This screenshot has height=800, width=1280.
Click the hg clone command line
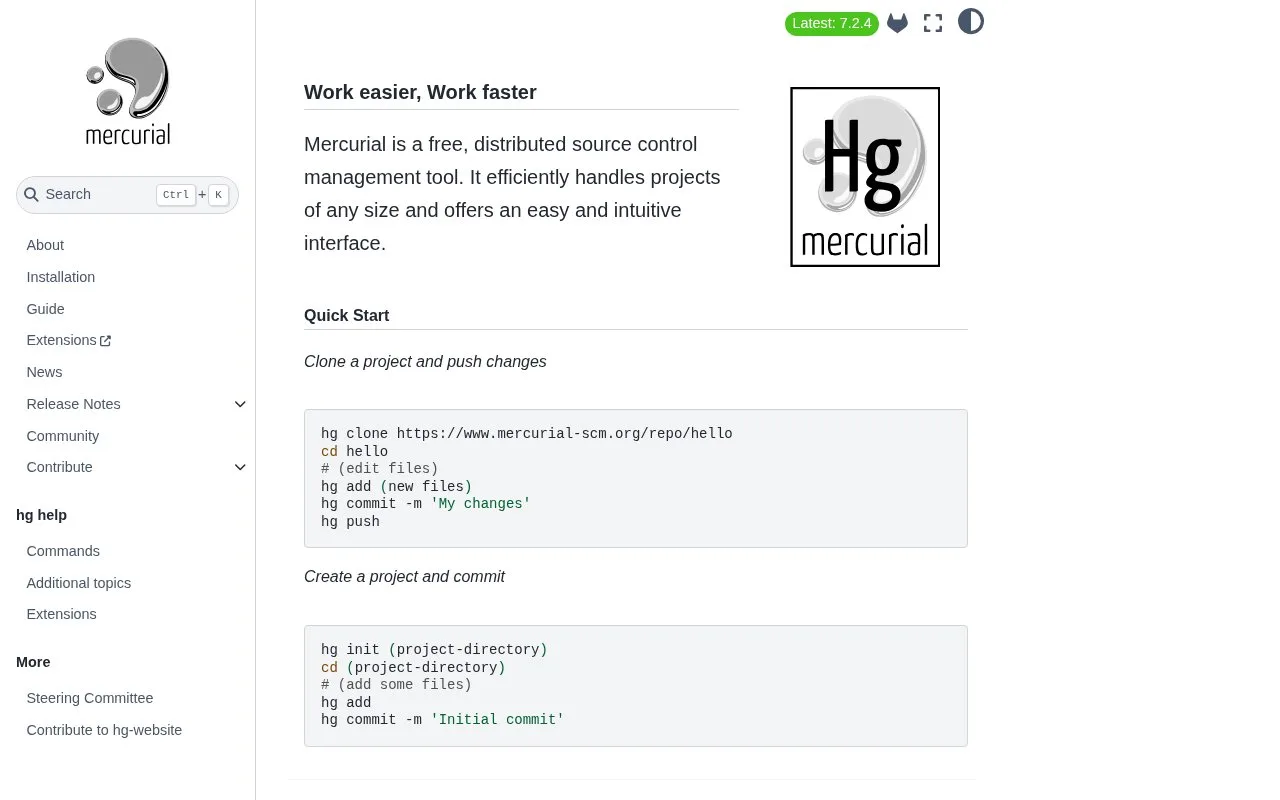coord(527,434)
